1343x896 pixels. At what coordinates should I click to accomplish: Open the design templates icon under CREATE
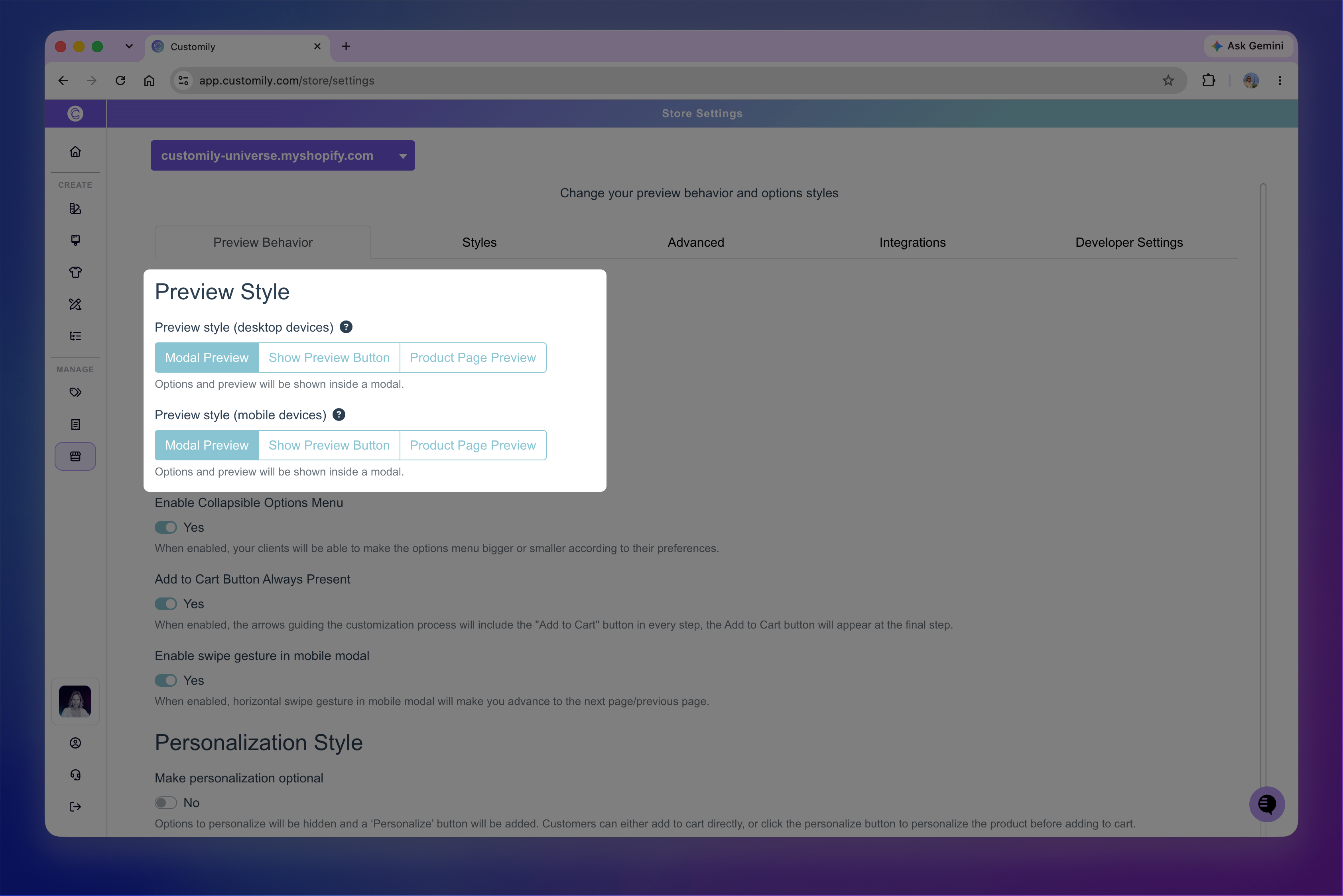click(x=75, y=208)
